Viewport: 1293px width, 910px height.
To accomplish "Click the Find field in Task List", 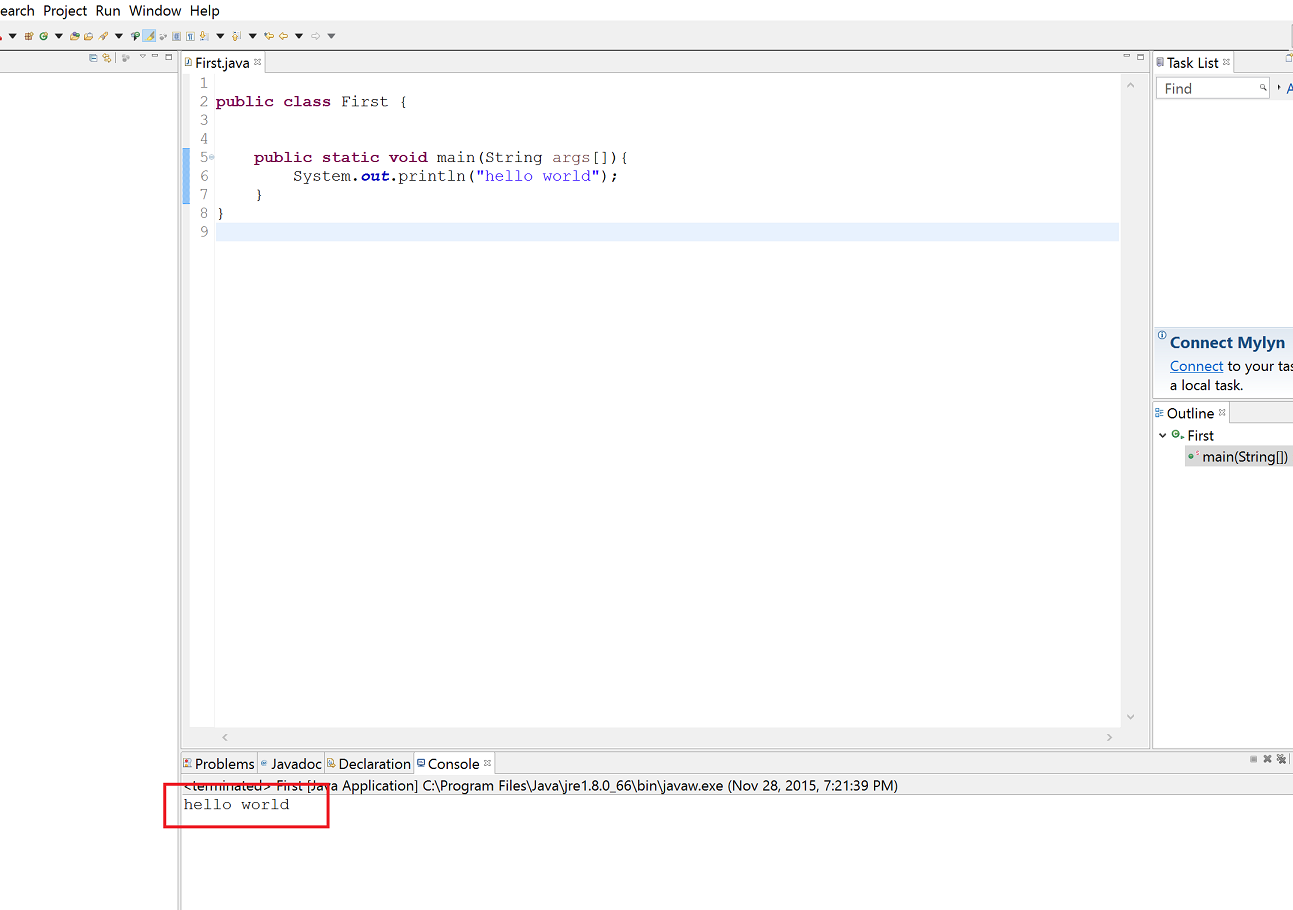I will pos(1208,89).
